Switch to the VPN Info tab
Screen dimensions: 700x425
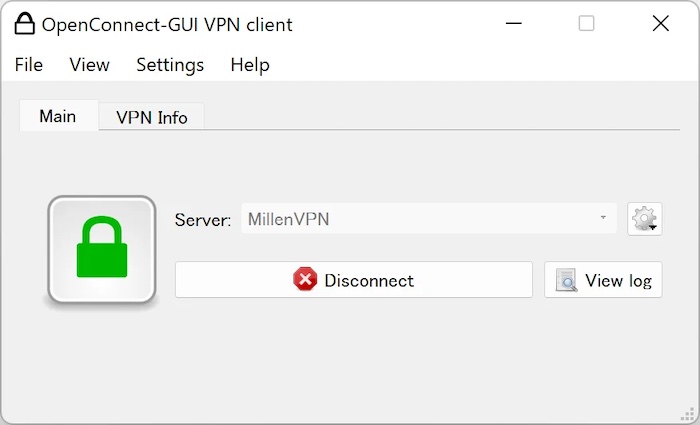point(152,117)
